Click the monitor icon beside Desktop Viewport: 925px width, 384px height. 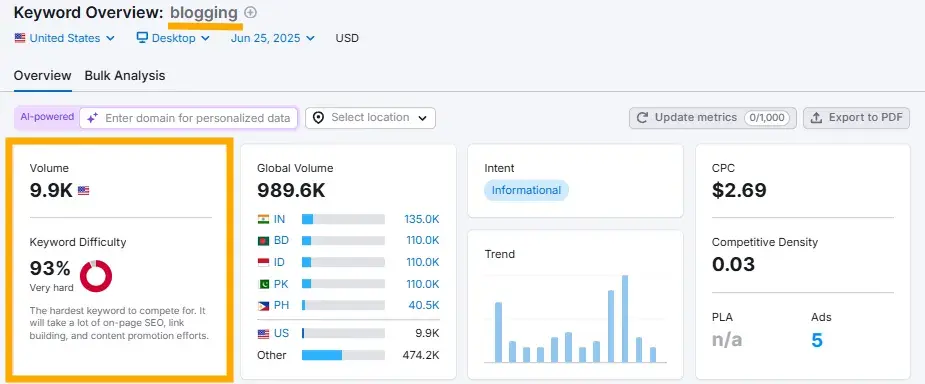[142, 38]
